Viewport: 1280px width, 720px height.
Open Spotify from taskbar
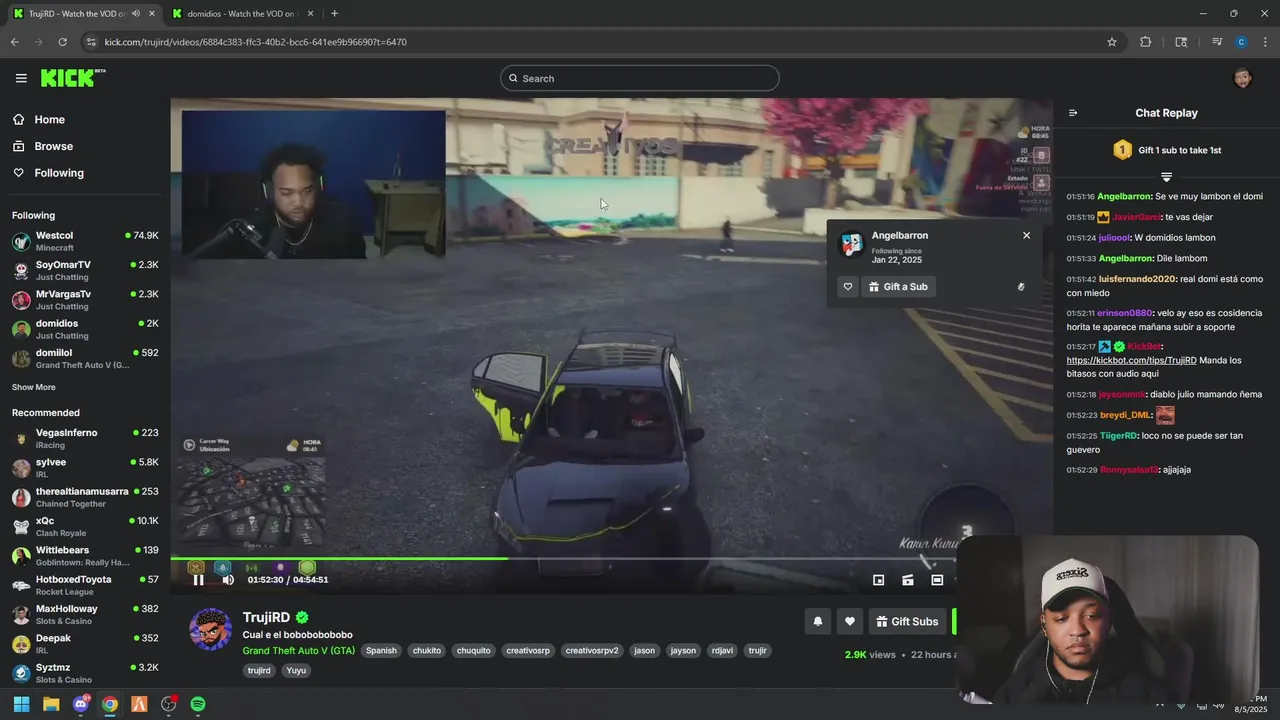198,704
